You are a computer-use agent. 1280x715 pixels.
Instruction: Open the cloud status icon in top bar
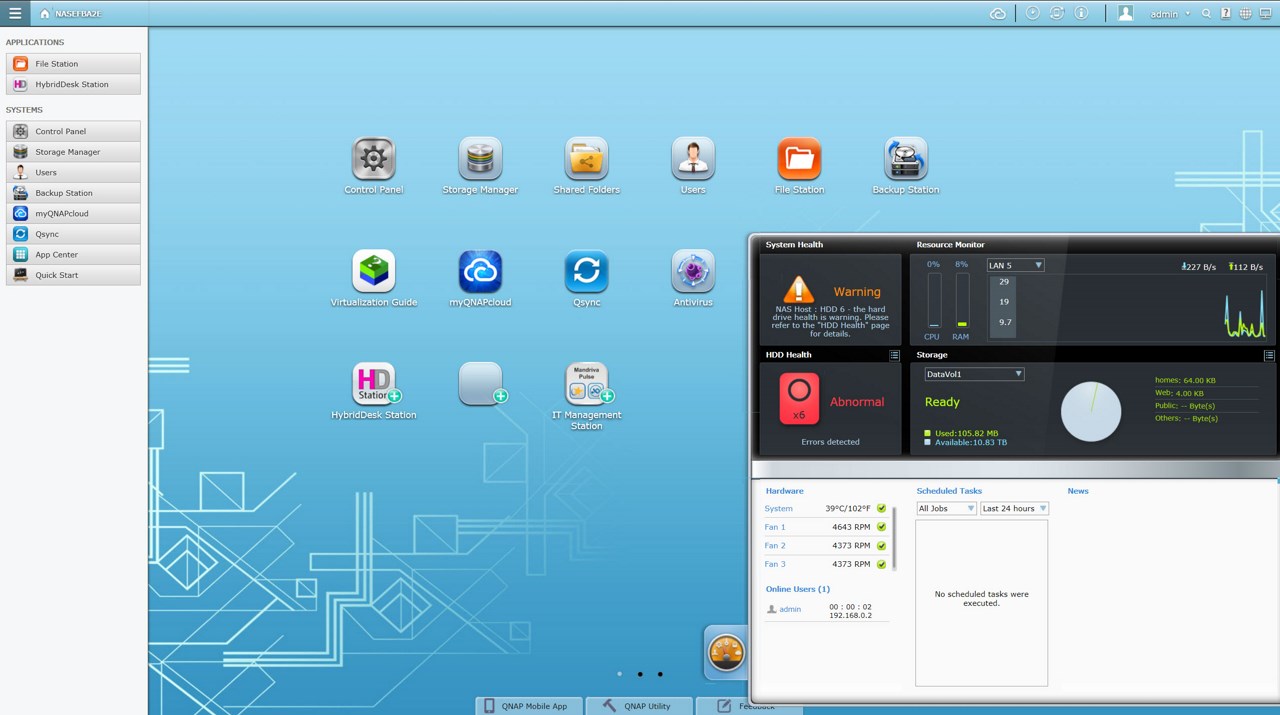(x=997, y=13)
